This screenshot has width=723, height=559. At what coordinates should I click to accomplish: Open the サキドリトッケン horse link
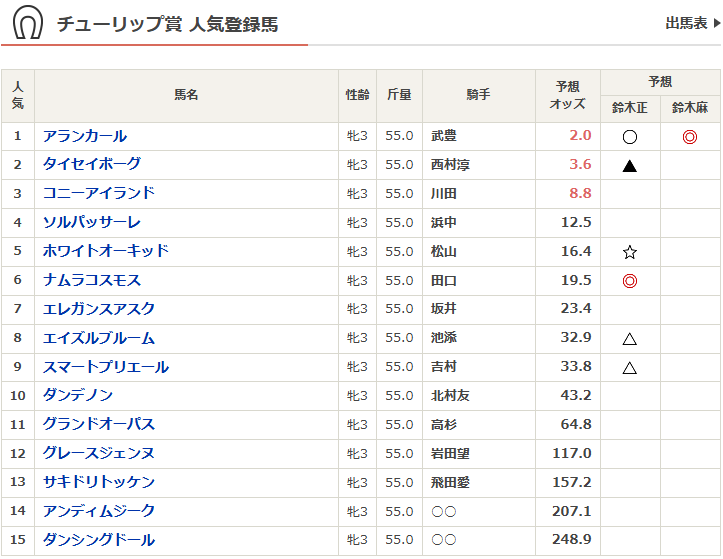[x=99, y=483]
